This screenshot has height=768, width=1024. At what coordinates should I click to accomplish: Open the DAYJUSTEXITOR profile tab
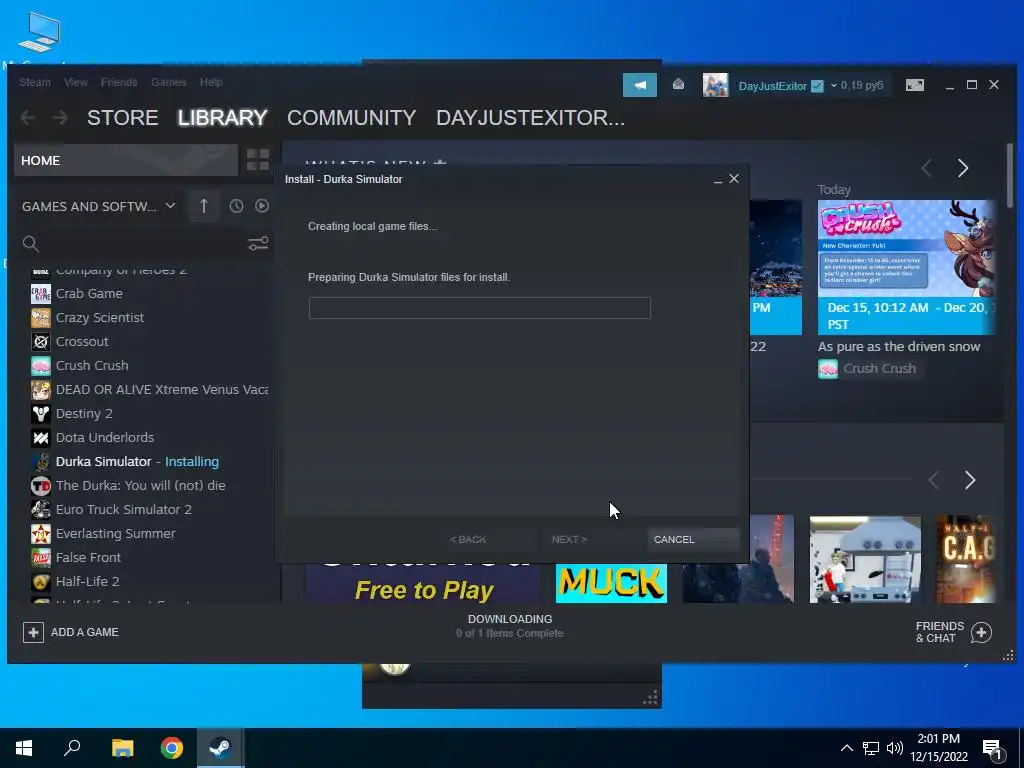[x=530, y=118]
